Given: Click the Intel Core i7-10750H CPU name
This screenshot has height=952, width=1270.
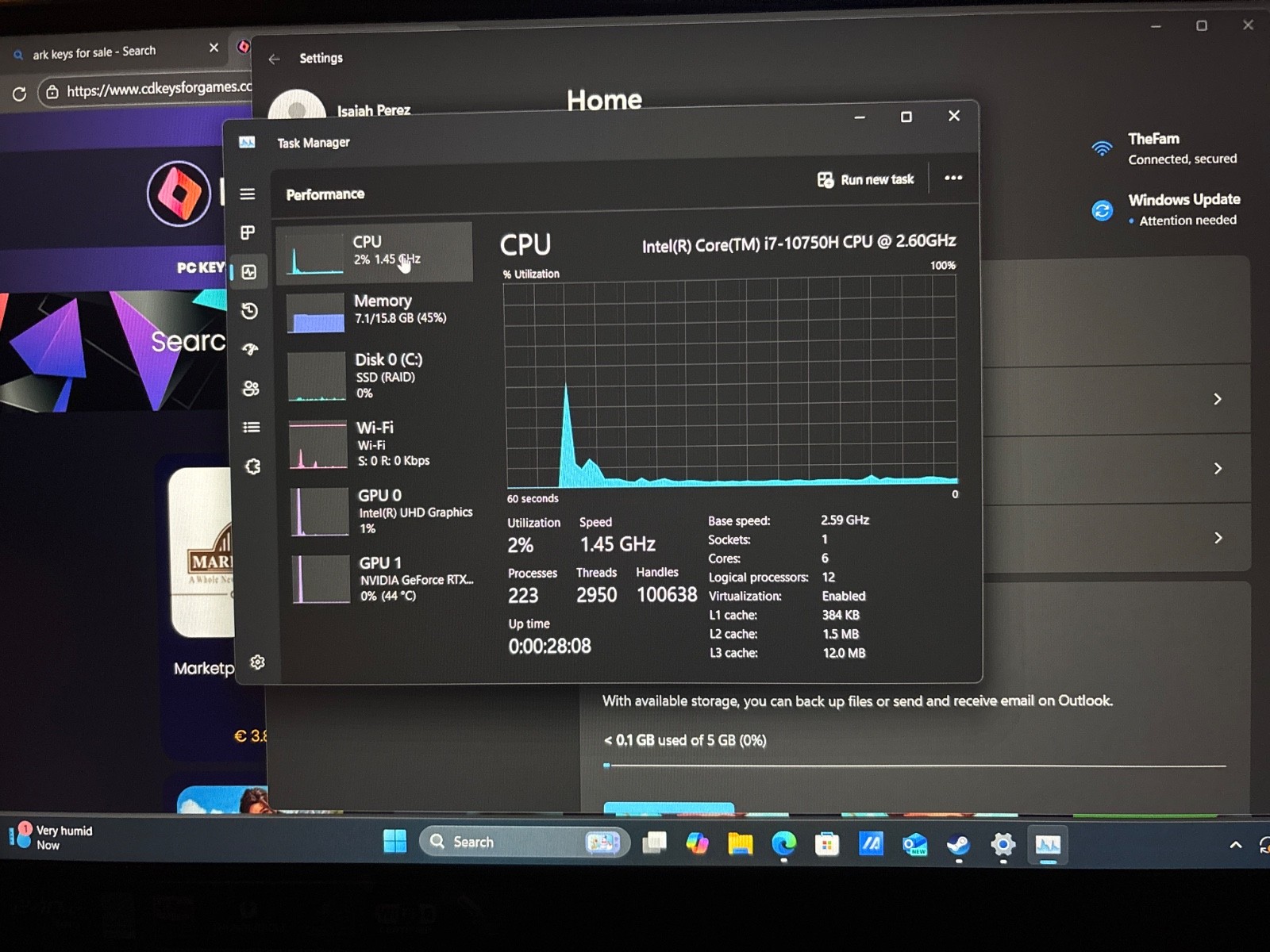Looking at the screenshot, I should [x=799, y=244].
